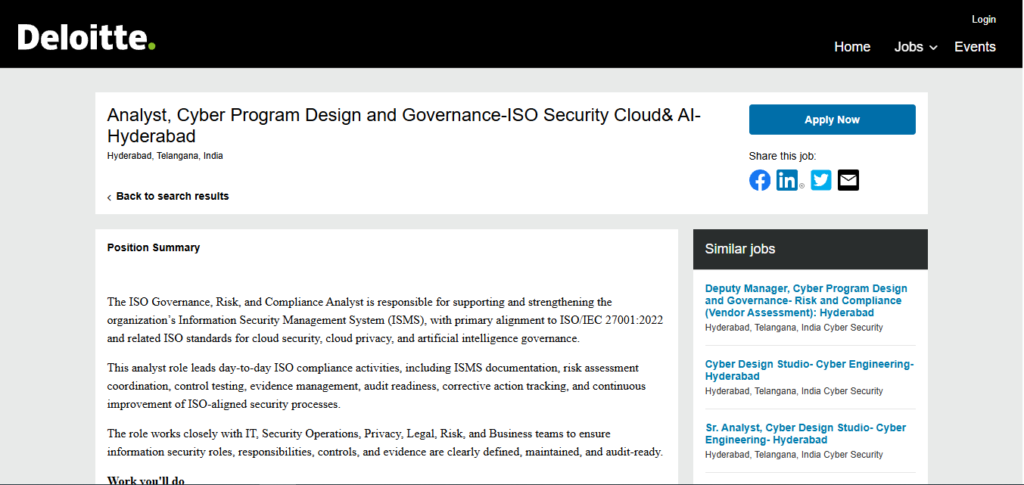Screen dimensions: 1024x485
Task: Open the Jobs dropdown menu
Action: (916, 47)
